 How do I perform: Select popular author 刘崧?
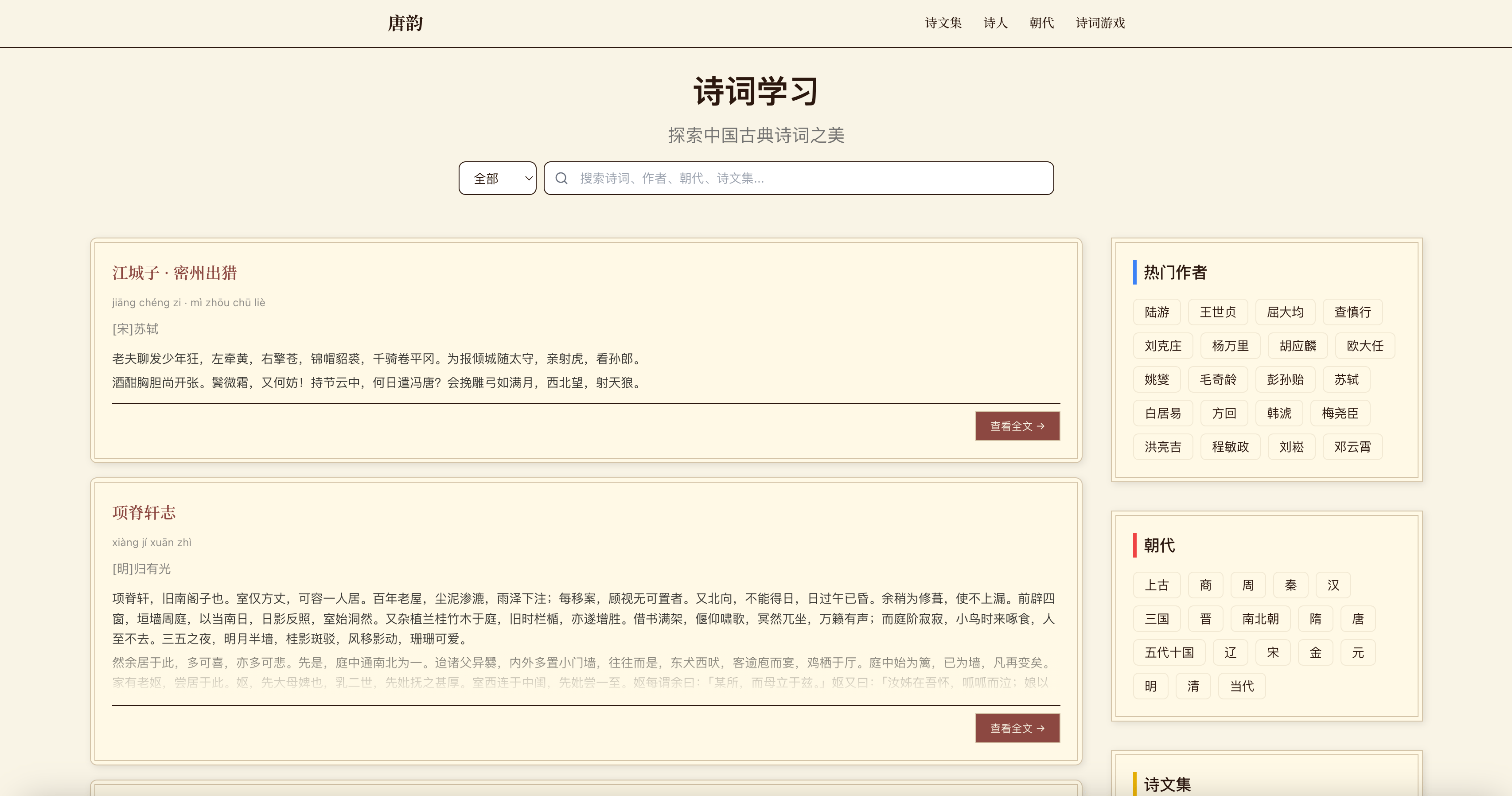pyautogui.click(x=1291, y=447)
